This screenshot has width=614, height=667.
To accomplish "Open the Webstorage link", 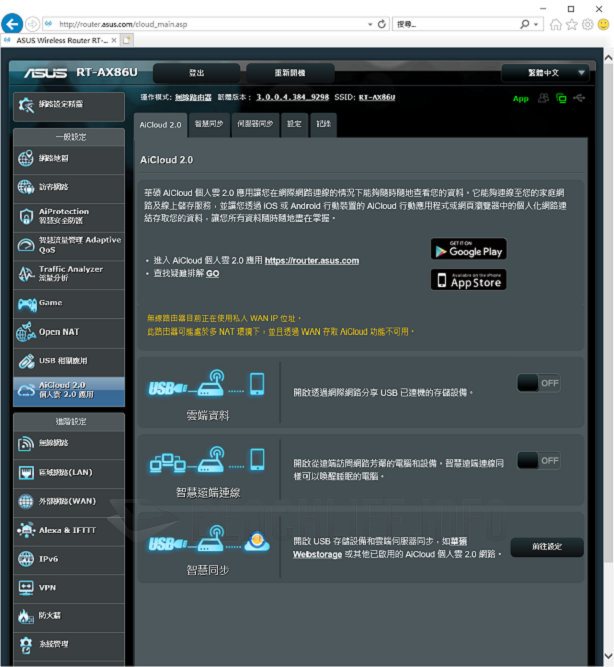I will point(317,555).
